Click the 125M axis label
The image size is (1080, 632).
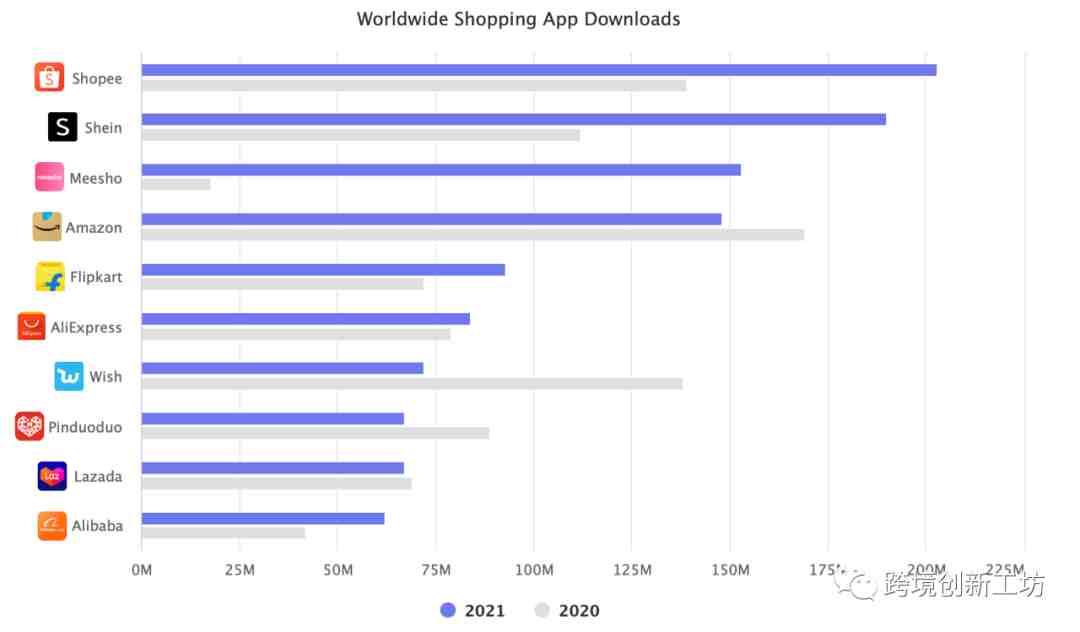click(632, 570)
